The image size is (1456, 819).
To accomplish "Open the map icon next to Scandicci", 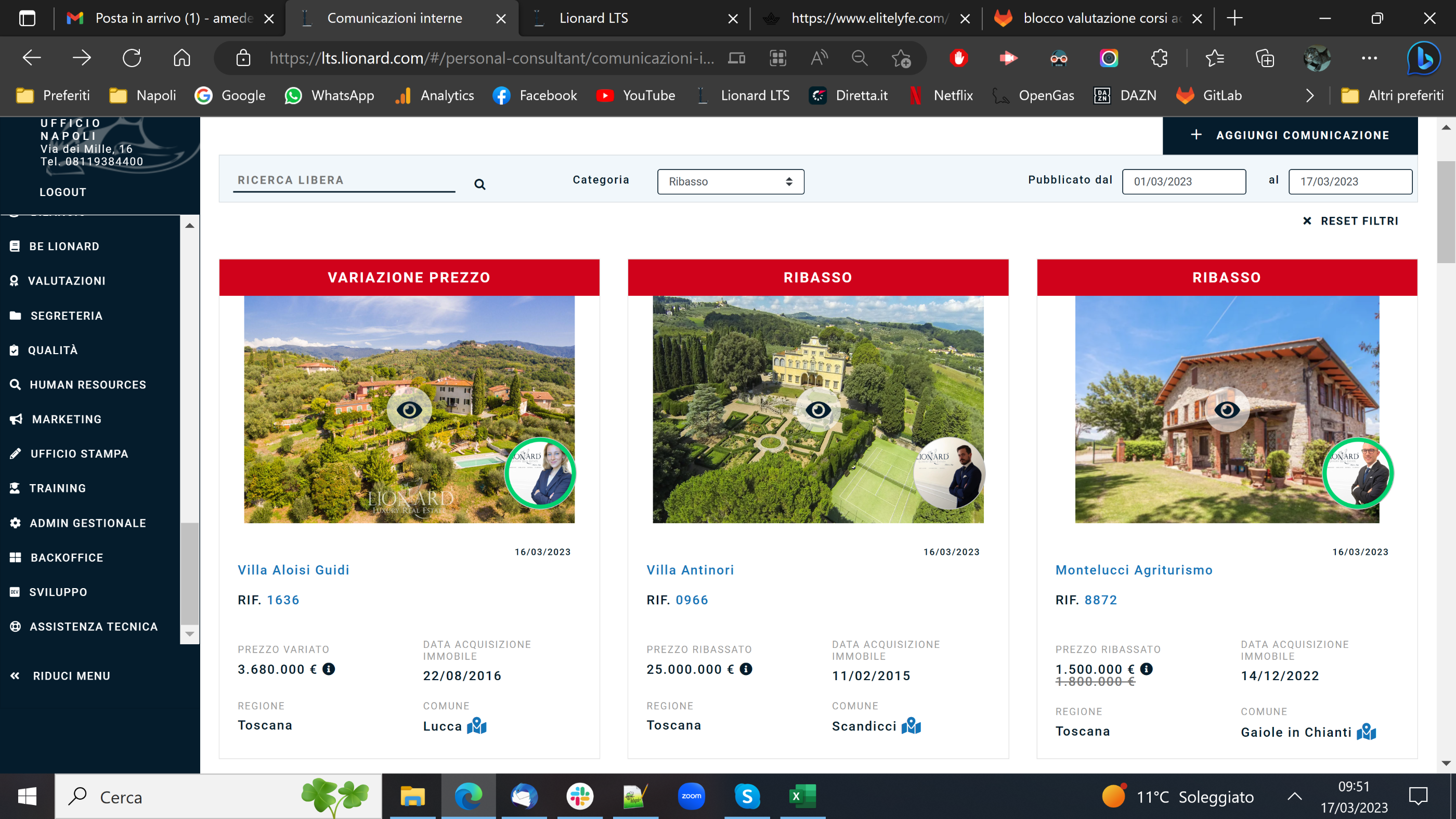I will tap(911, 725).
